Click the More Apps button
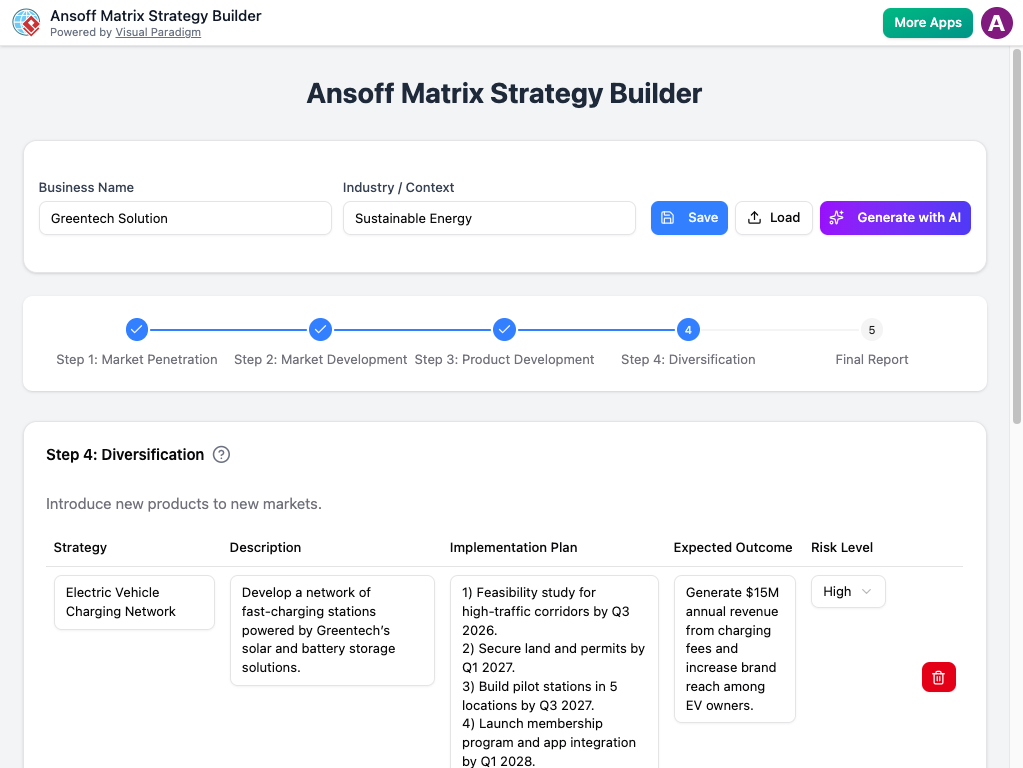 pyautogui.click(x=927, y=22)
